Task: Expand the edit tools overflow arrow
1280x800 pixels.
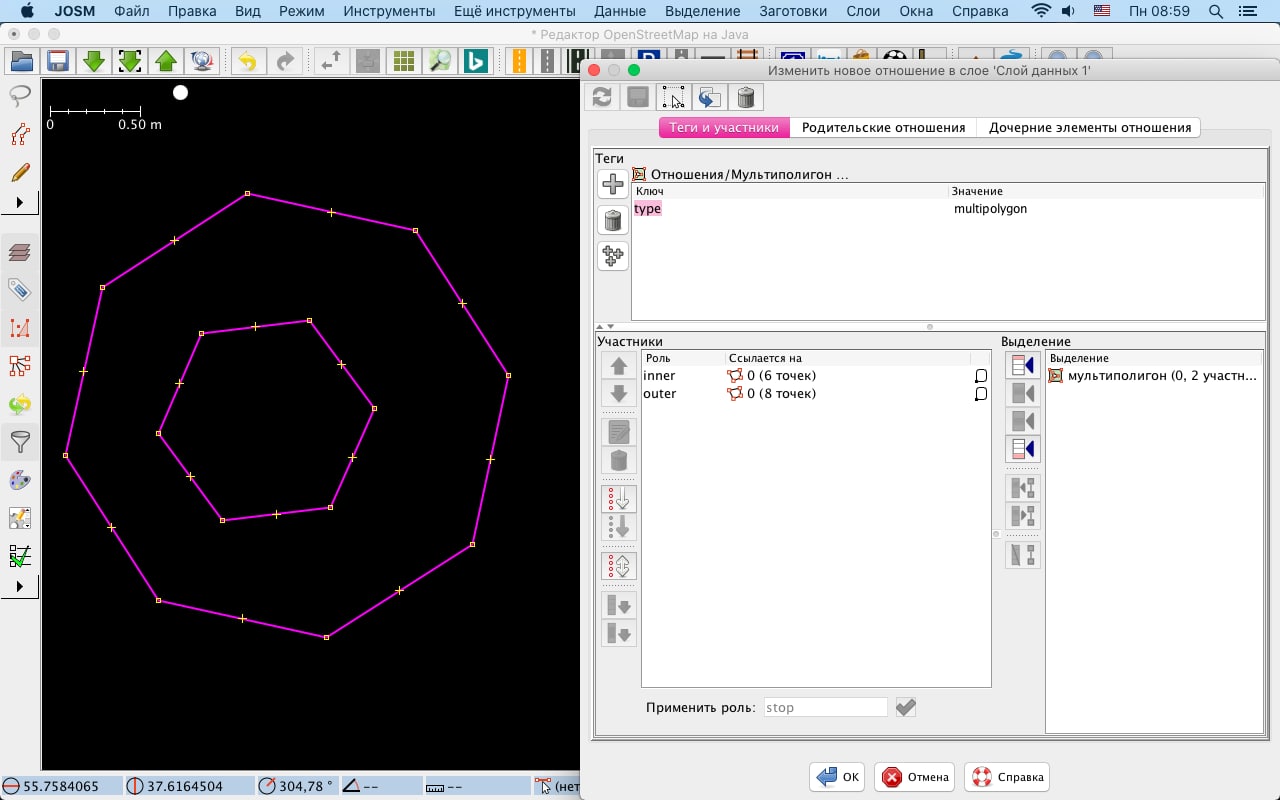Action: click(20, 203)
